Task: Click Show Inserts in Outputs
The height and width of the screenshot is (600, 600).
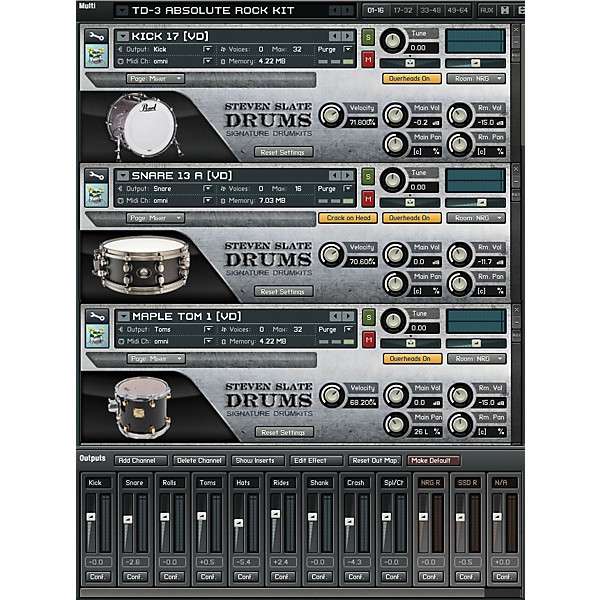Action: [x=258, y=460]
